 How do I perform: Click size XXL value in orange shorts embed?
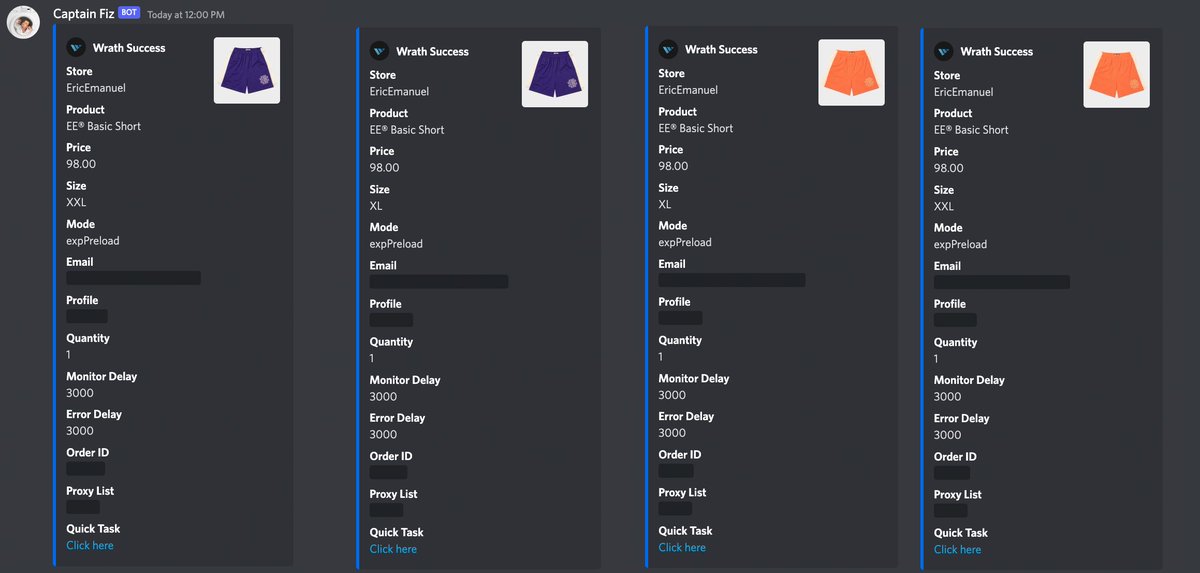tap(944, 206)
